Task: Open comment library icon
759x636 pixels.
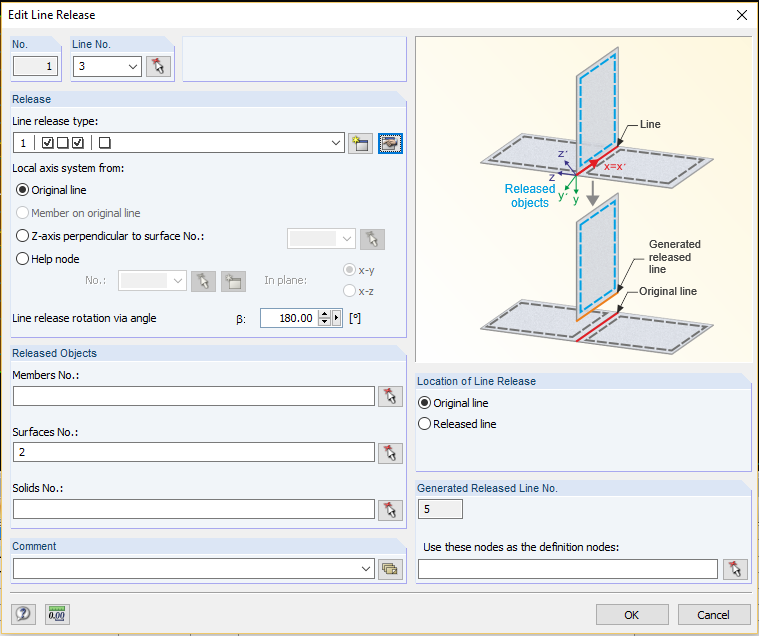Action: pos(390,569)
